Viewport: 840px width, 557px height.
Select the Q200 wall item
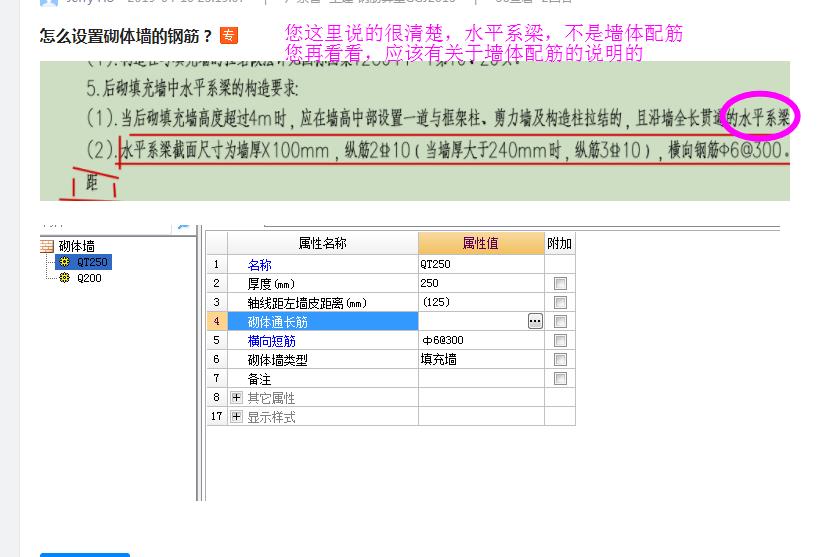tap(89, 278)
